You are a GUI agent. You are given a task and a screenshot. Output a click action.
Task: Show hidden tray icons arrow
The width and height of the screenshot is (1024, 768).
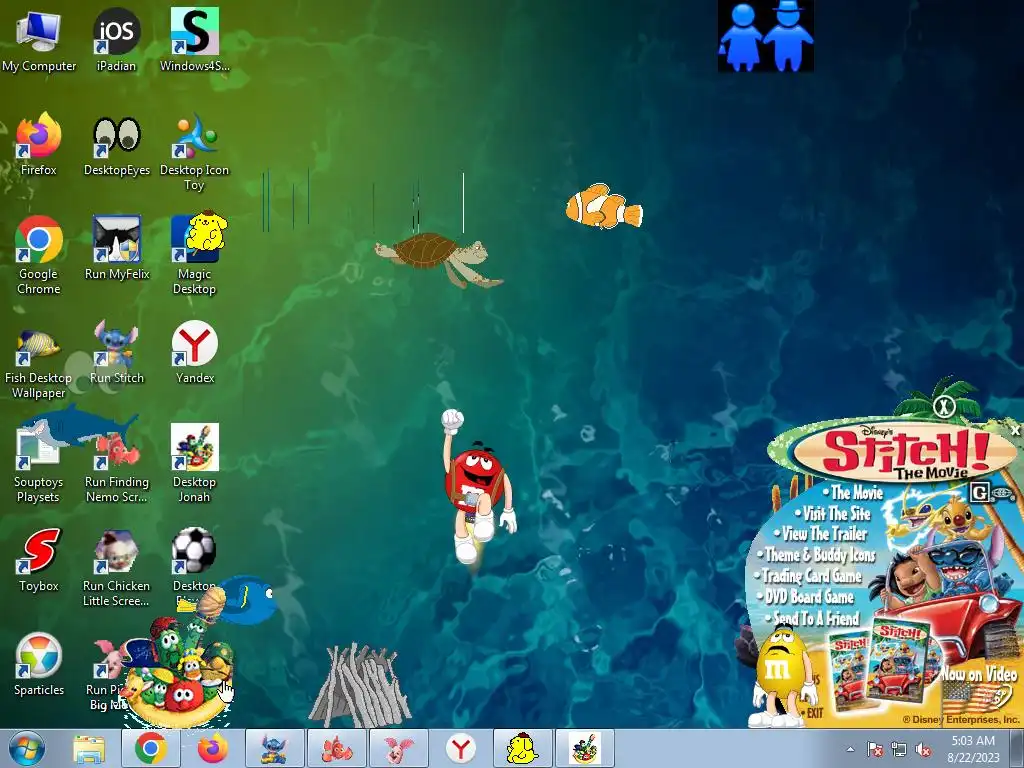pos(850,749)
